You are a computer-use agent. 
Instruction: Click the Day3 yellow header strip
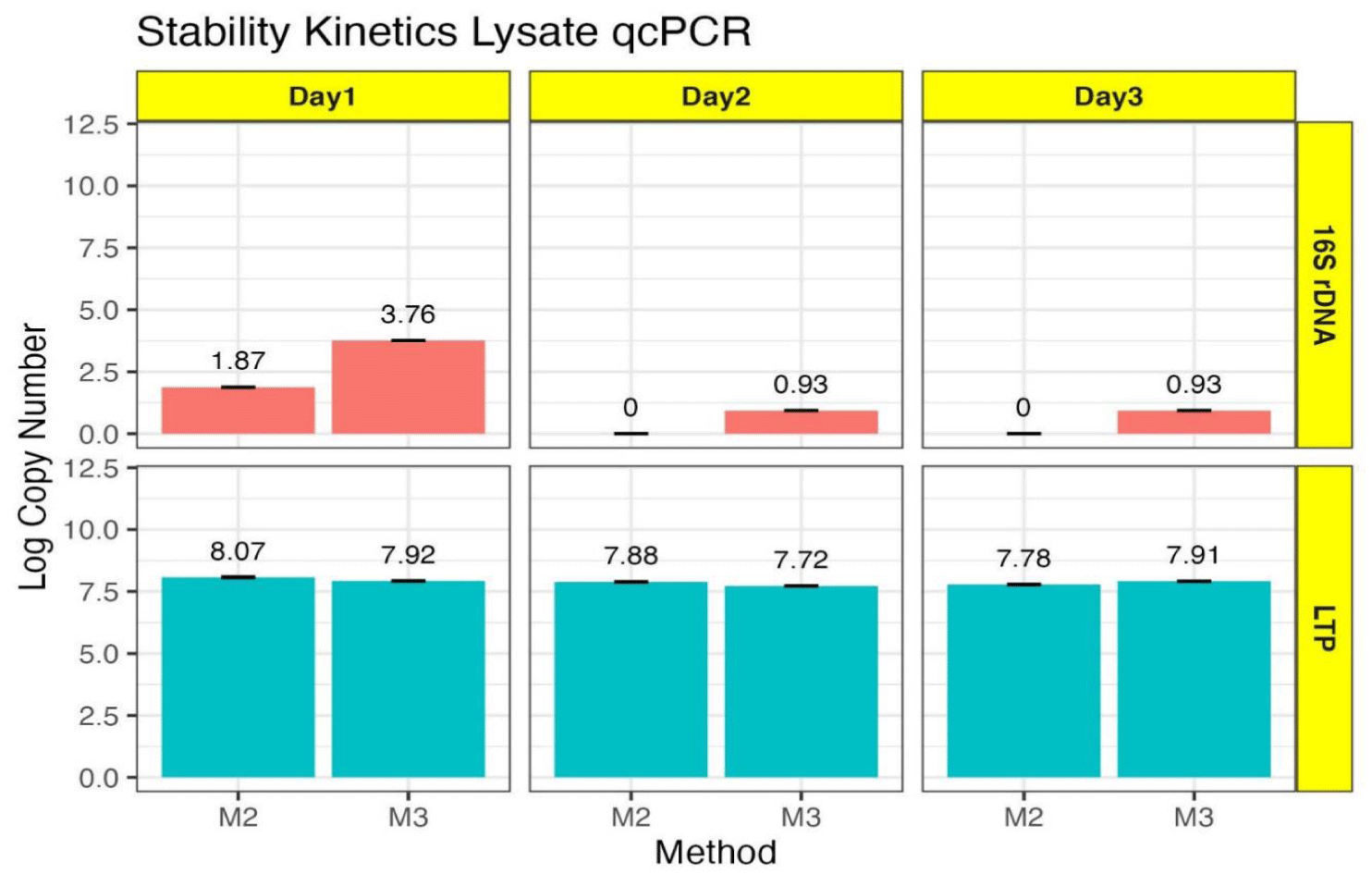point(1108,96)
